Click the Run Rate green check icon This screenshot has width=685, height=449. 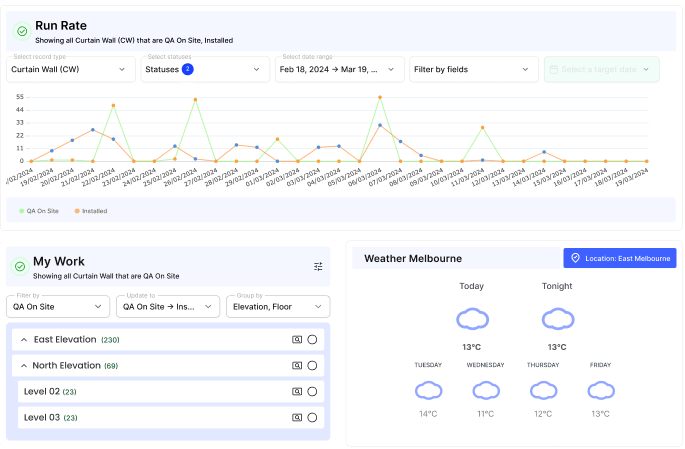22,31
